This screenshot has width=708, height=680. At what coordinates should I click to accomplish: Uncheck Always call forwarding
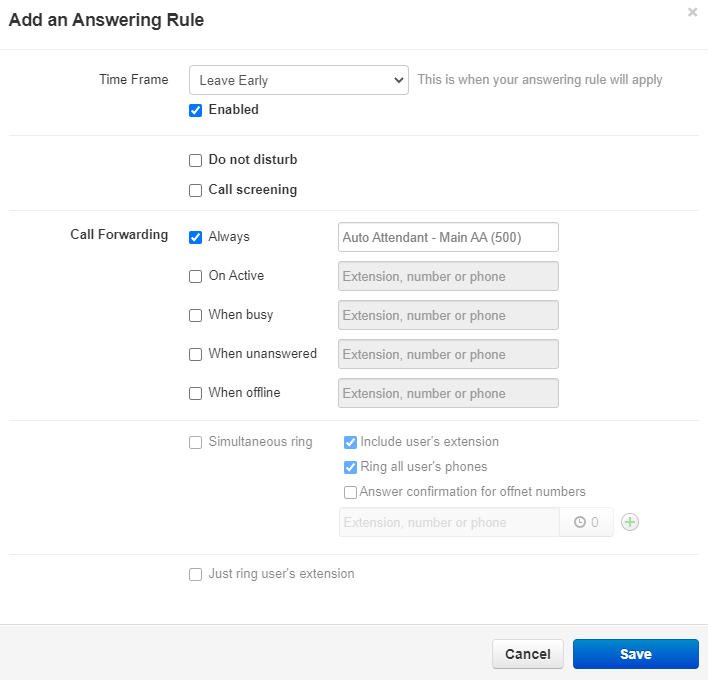[x=196, y=237]
